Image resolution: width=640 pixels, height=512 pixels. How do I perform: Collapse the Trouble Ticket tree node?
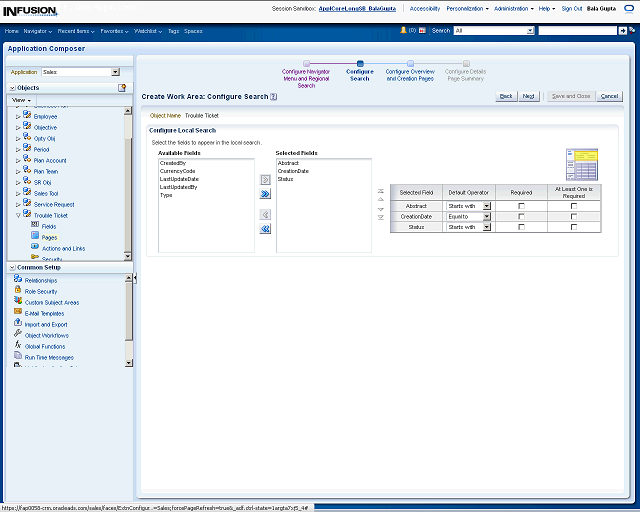coord(17,215)
